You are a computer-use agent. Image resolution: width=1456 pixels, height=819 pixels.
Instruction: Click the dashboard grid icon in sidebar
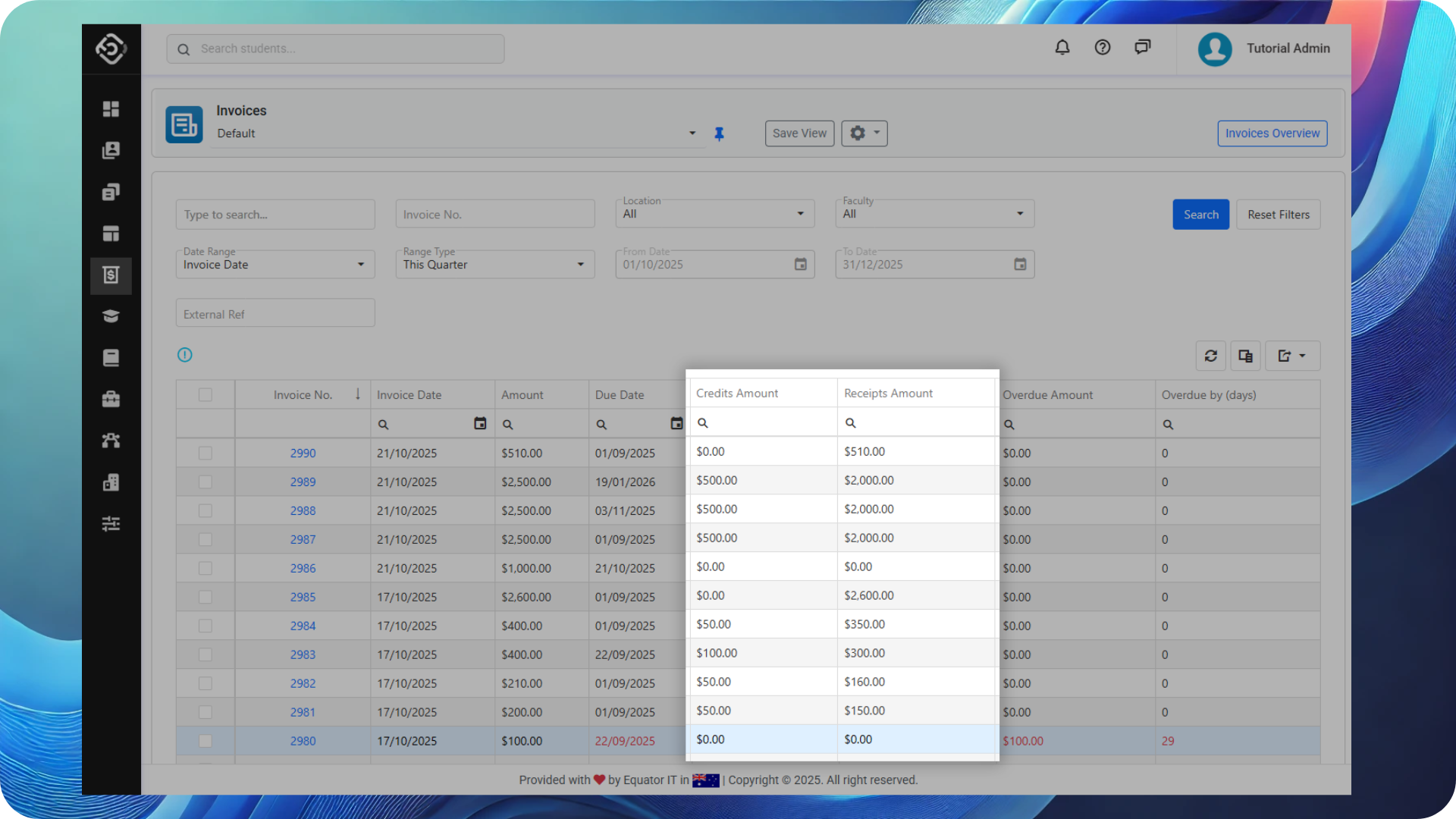[111, 109]
